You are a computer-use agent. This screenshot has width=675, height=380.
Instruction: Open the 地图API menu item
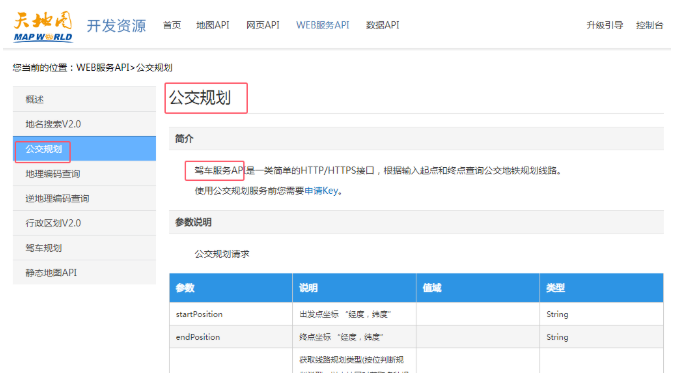213,25
